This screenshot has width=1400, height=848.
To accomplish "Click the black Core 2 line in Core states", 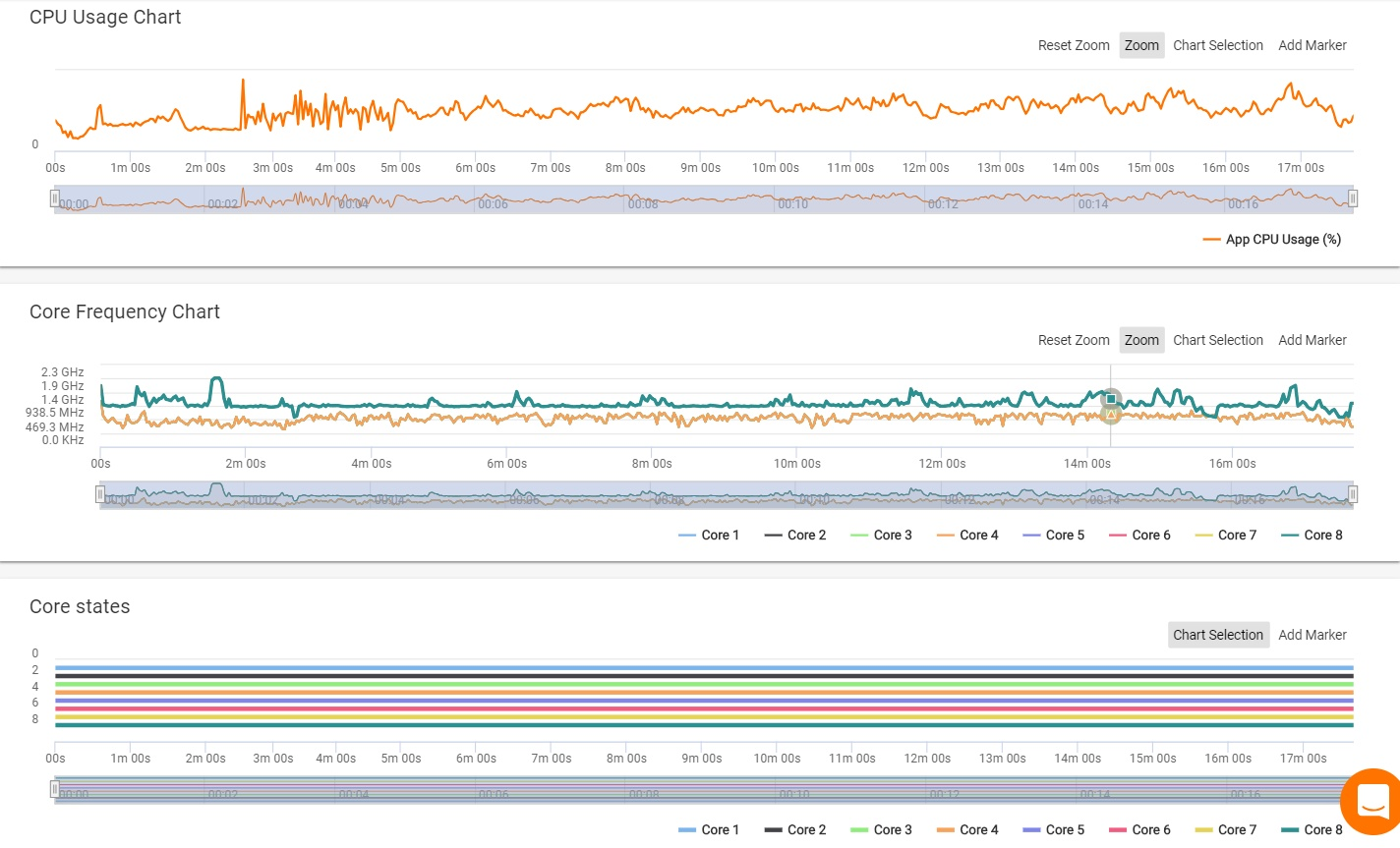I will point(688,676).
